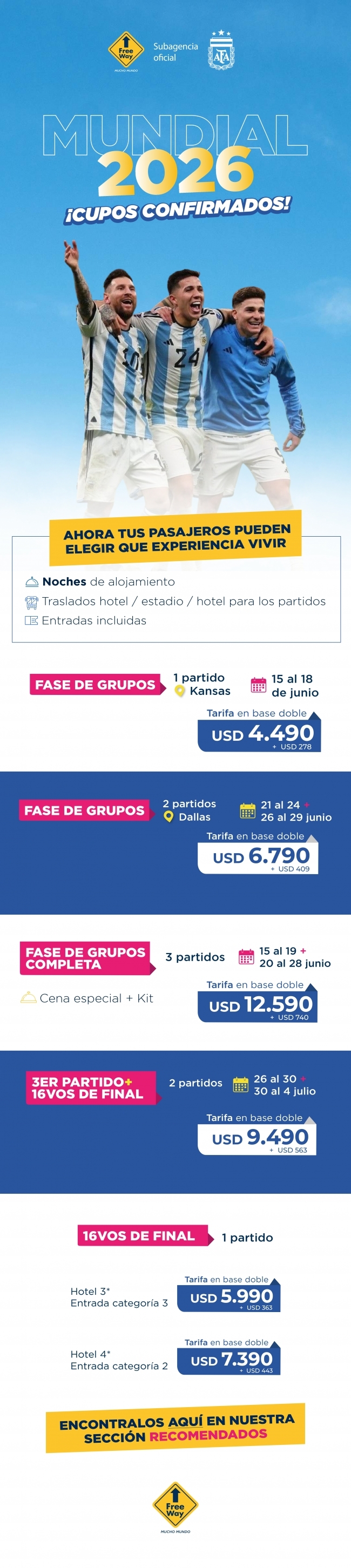Screen dimensions: 351x1568
Task: Select the 3ER PARTIDO + 16VOS DE FINAL label
Action: point(90,1088)
